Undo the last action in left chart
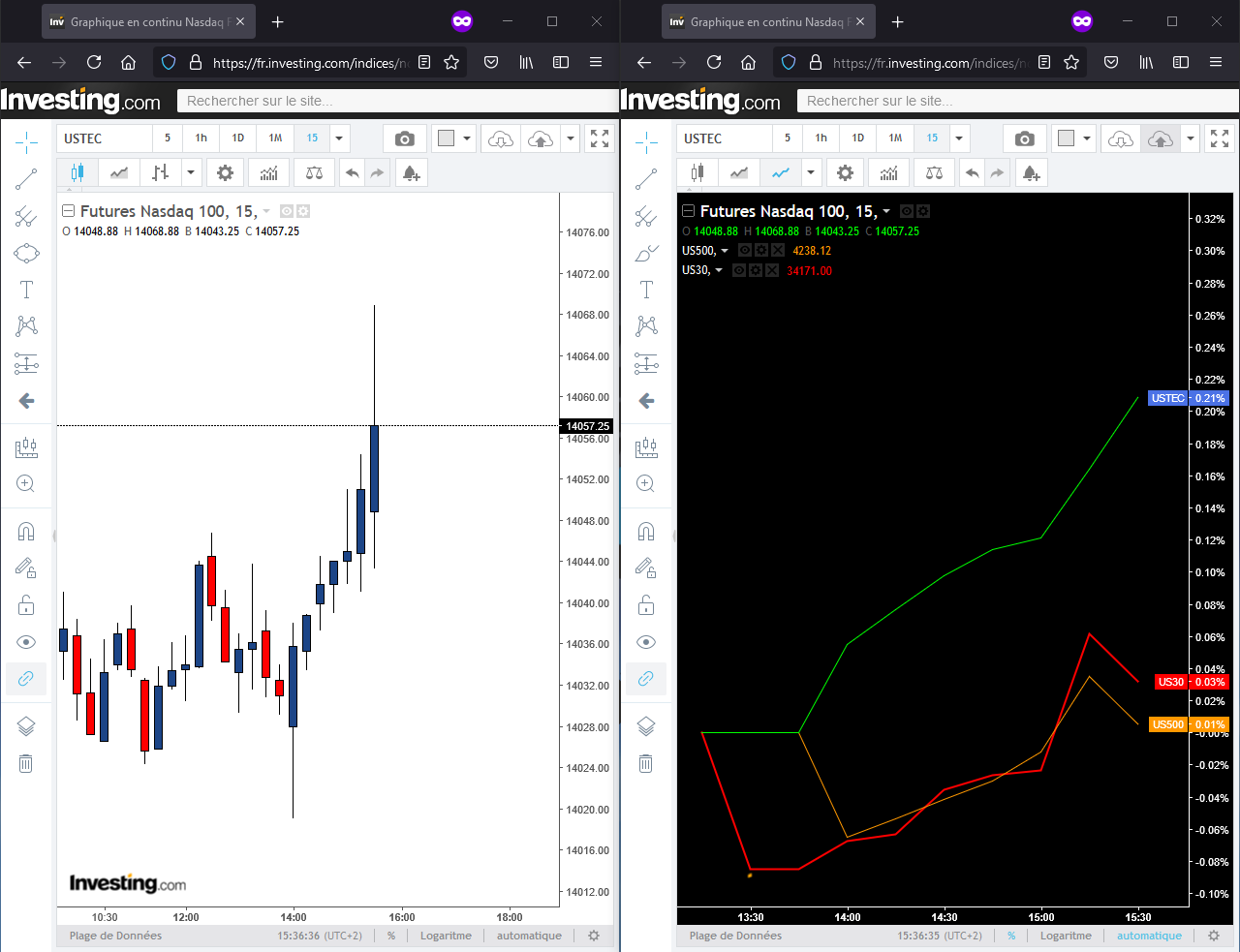This screenshot has height=952, width=1240. tap(353, 173)
